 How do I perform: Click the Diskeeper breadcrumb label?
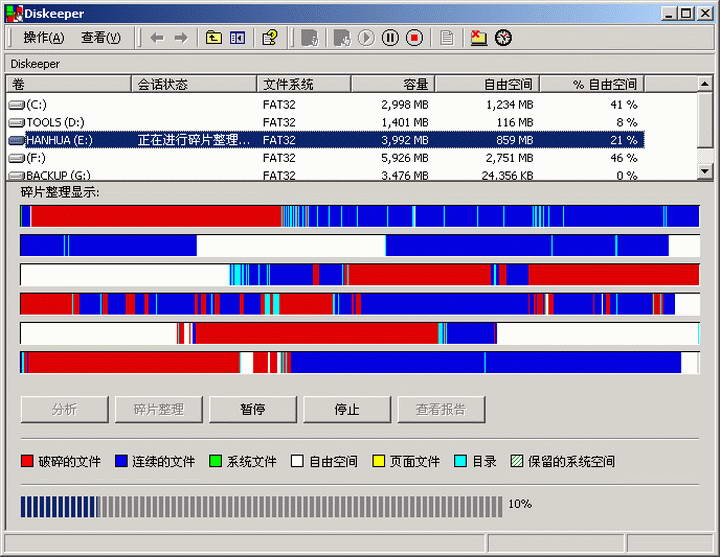(35, 64)
